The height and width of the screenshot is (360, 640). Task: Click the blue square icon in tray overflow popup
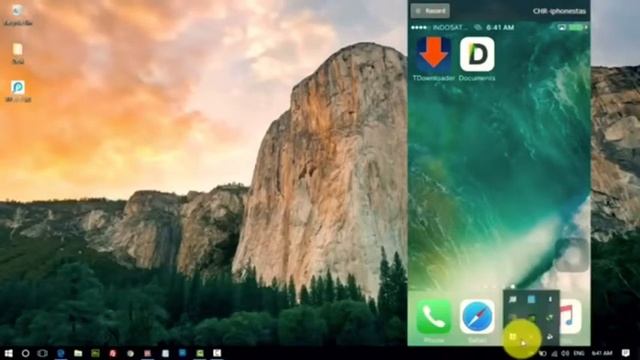pyautogui.click(x=531, y=300)
